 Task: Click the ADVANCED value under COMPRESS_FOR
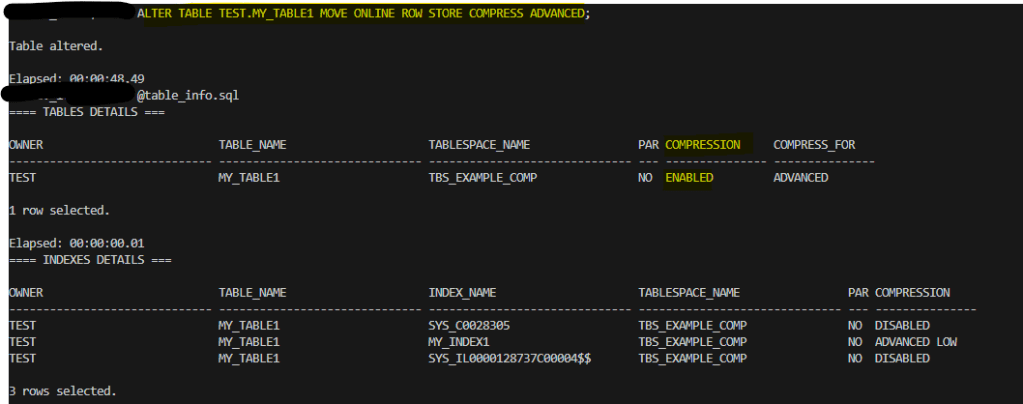coord(801,177)
